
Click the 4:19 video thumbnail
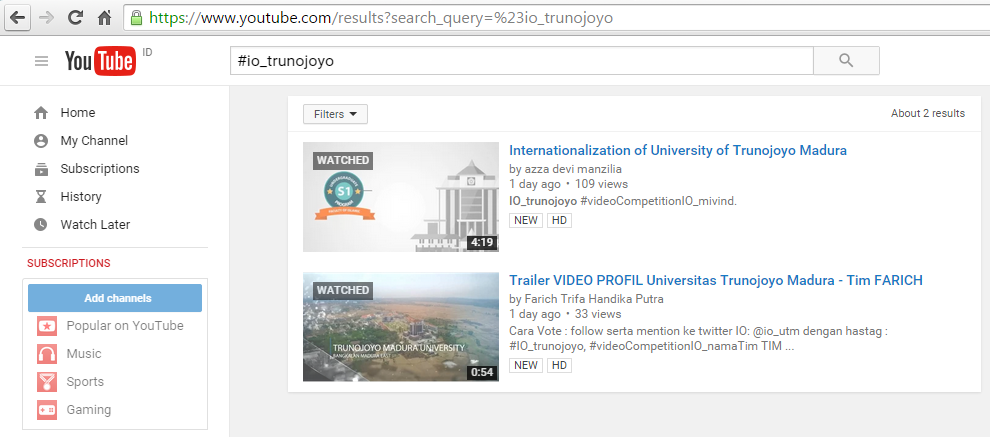[x=401, y=197]
